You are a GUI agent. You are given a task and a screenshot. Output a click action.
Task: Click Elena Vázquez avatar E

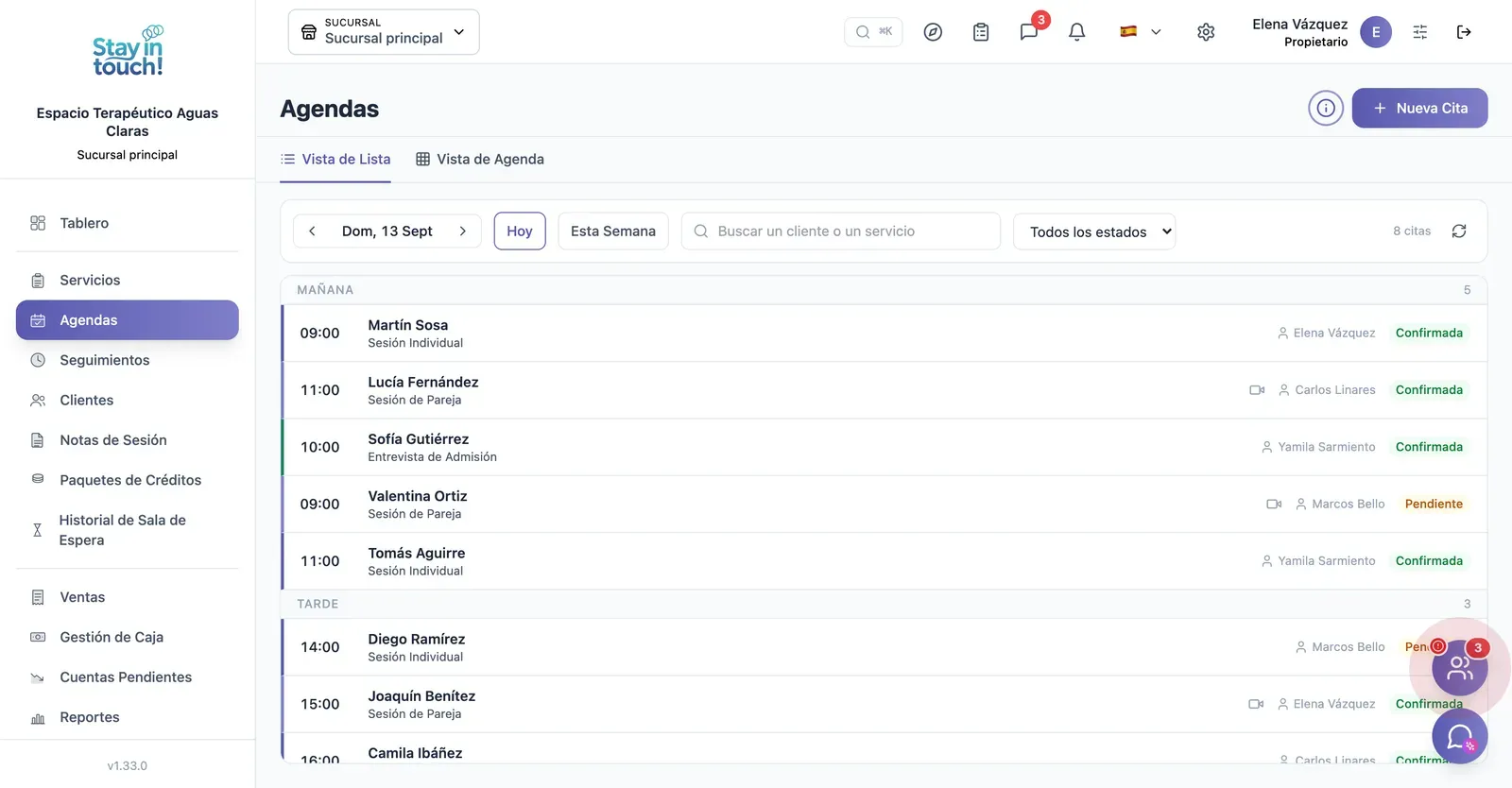pyautogui.click(x=1376, y=32)
